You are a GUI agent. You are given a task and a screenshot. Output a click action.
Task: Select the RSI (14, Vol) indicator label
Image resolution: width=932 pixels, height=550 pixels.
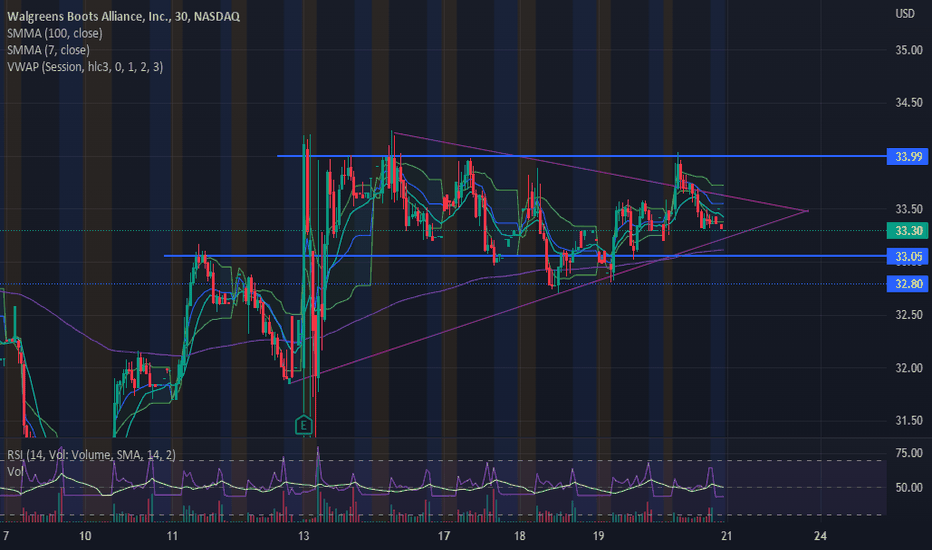coord(91,455)
